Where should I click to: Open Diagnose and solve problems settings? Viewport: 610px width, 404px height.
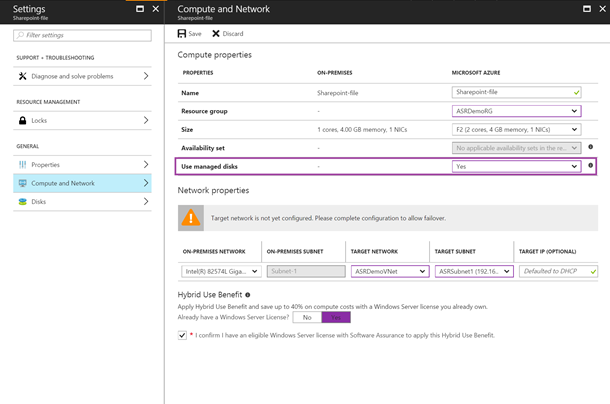click(x=82, y=76)
